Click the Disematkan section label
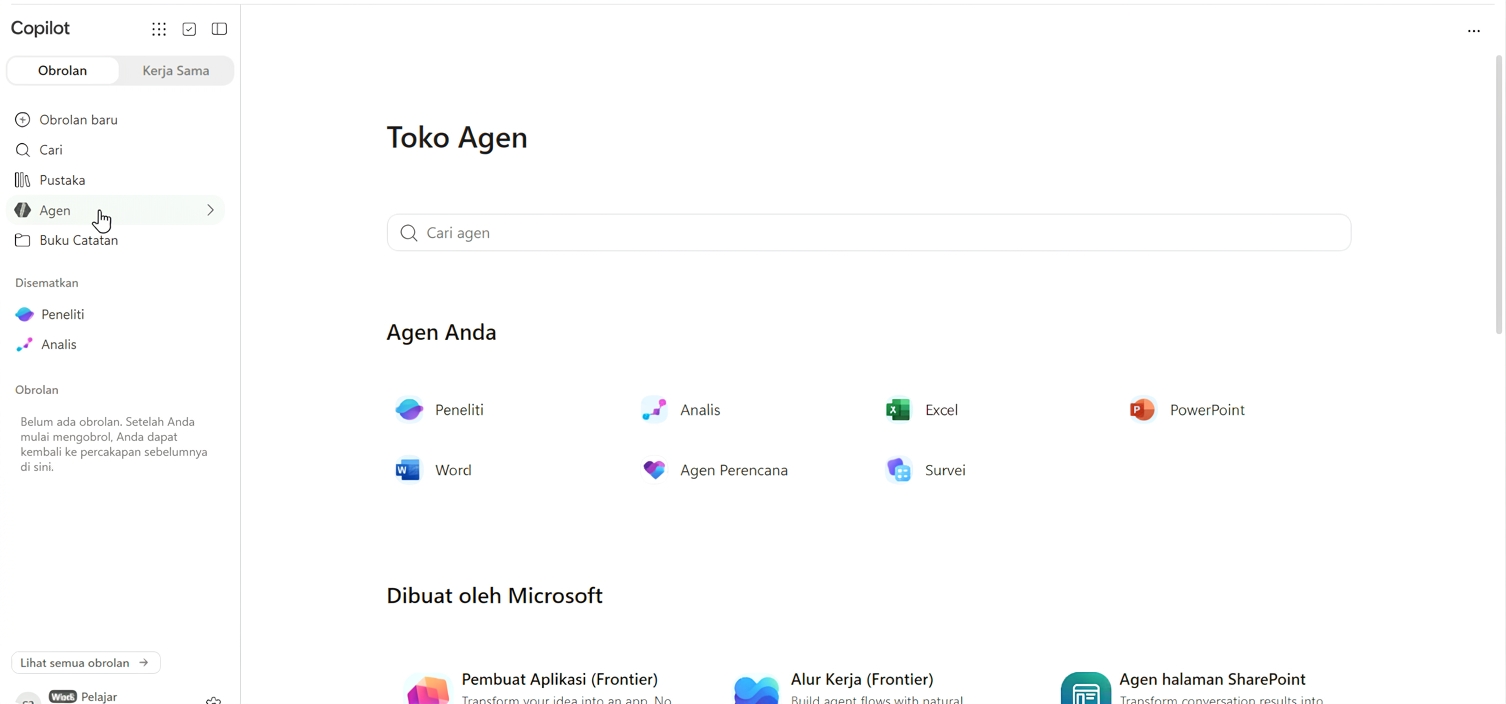Screen dimensions: 1506x704 [x=47, y=283]
